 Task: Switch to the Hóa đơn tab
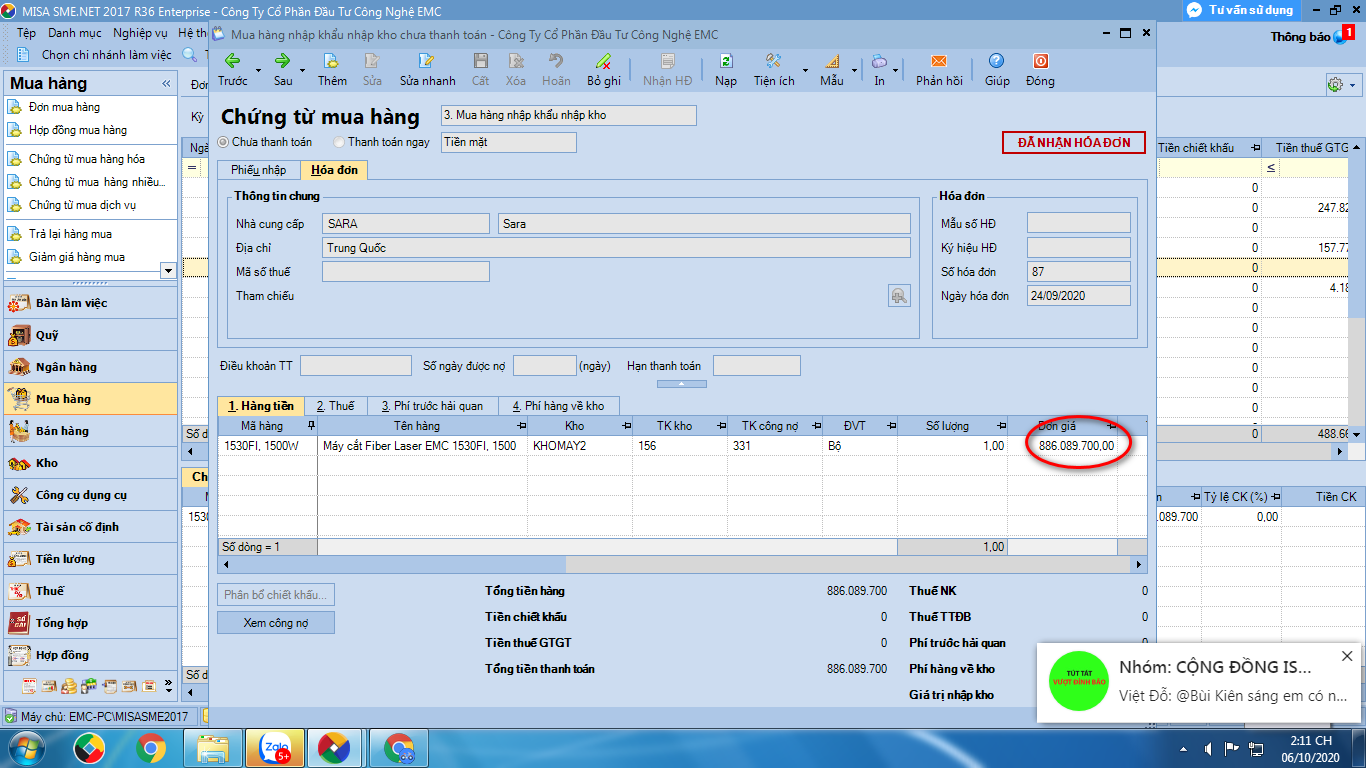tap(334, 170)
